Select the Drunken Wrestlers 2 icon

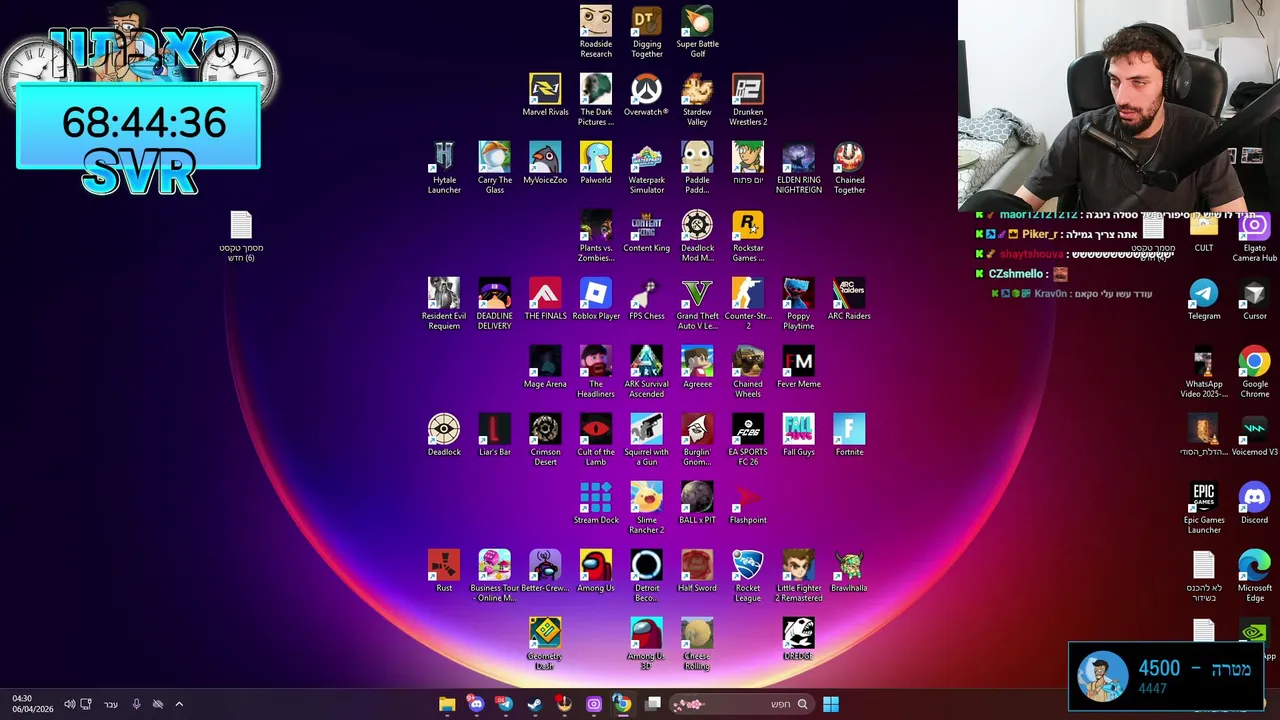click(748, 99)
